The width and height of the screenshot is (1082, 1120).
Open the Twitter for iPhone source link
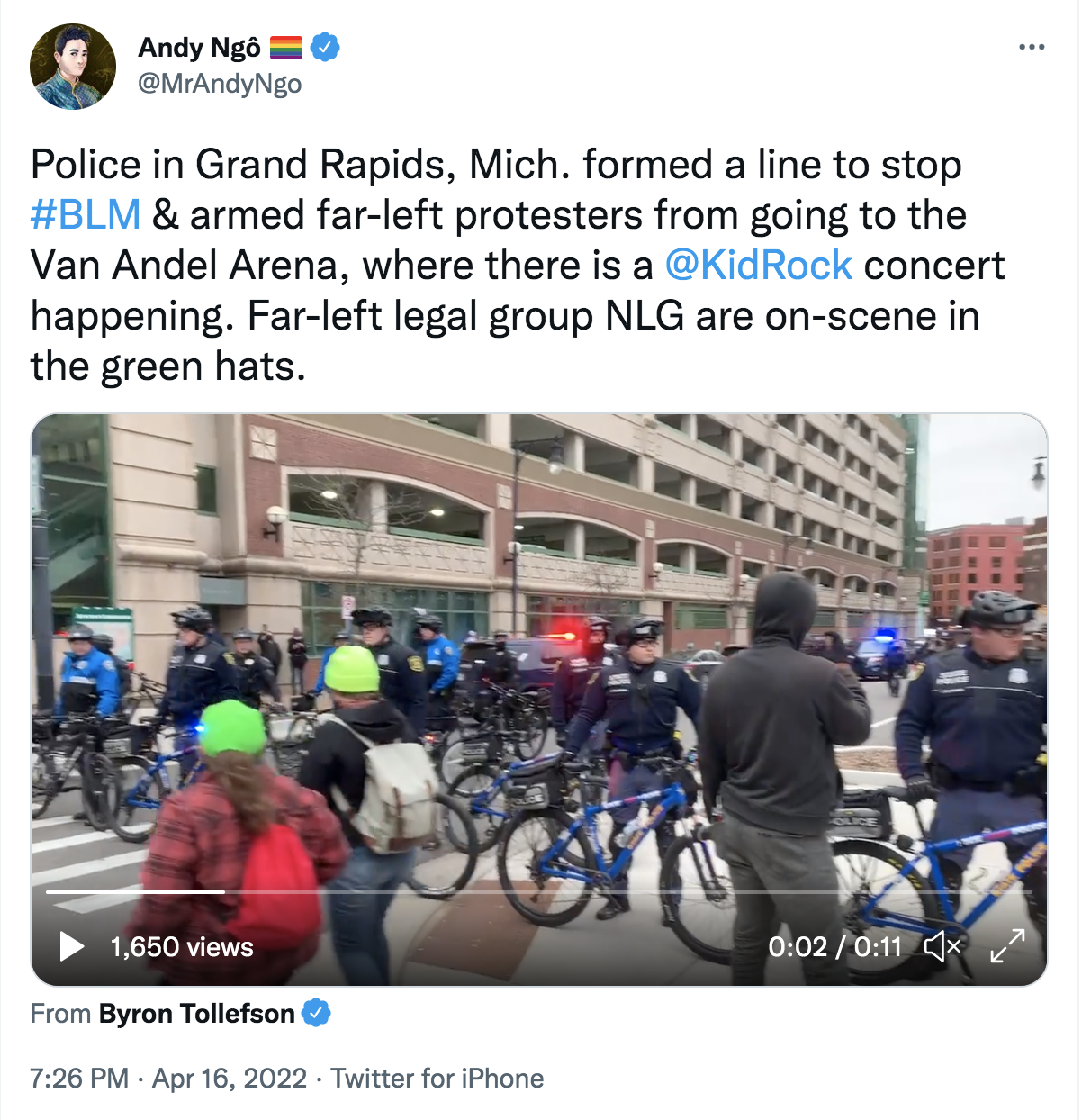click(x=437, y=1078)
